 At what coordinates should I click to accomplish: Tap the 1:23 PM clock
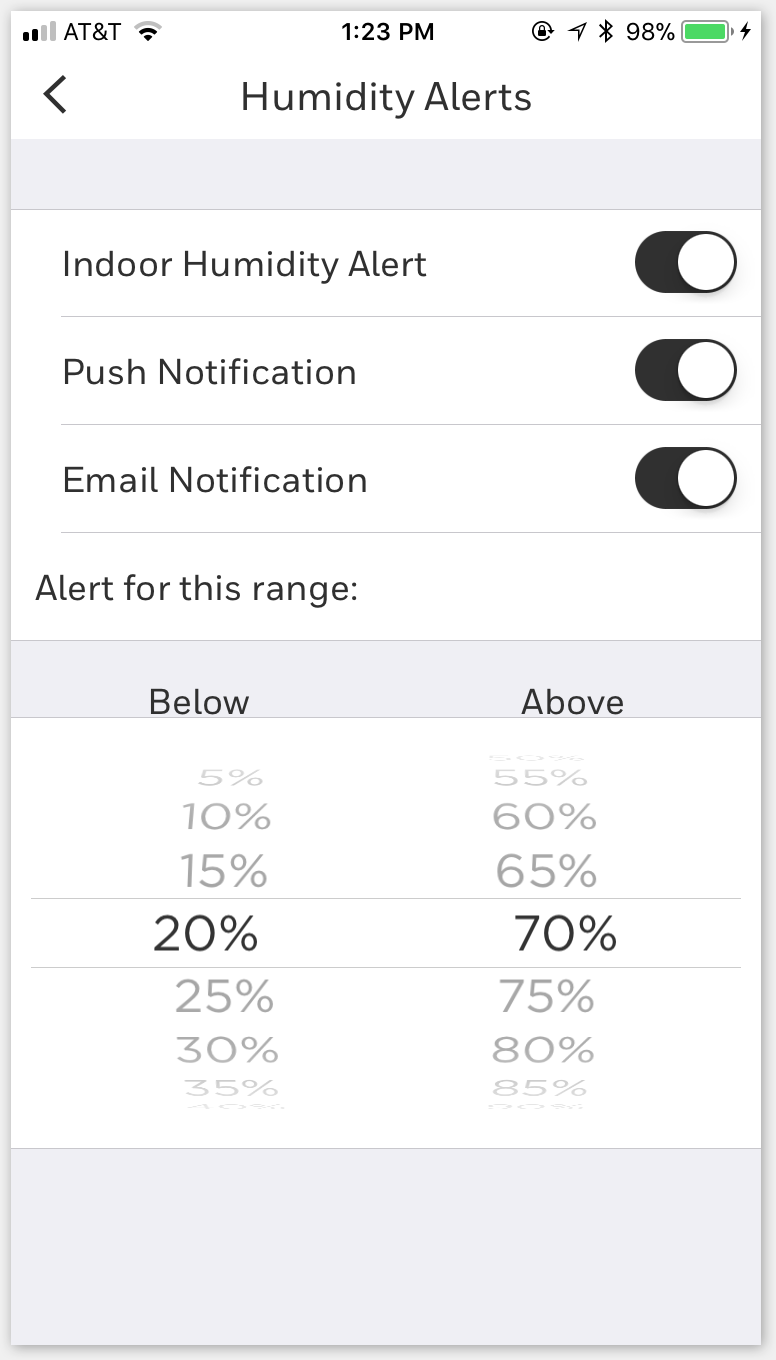[x=388, y=32]
